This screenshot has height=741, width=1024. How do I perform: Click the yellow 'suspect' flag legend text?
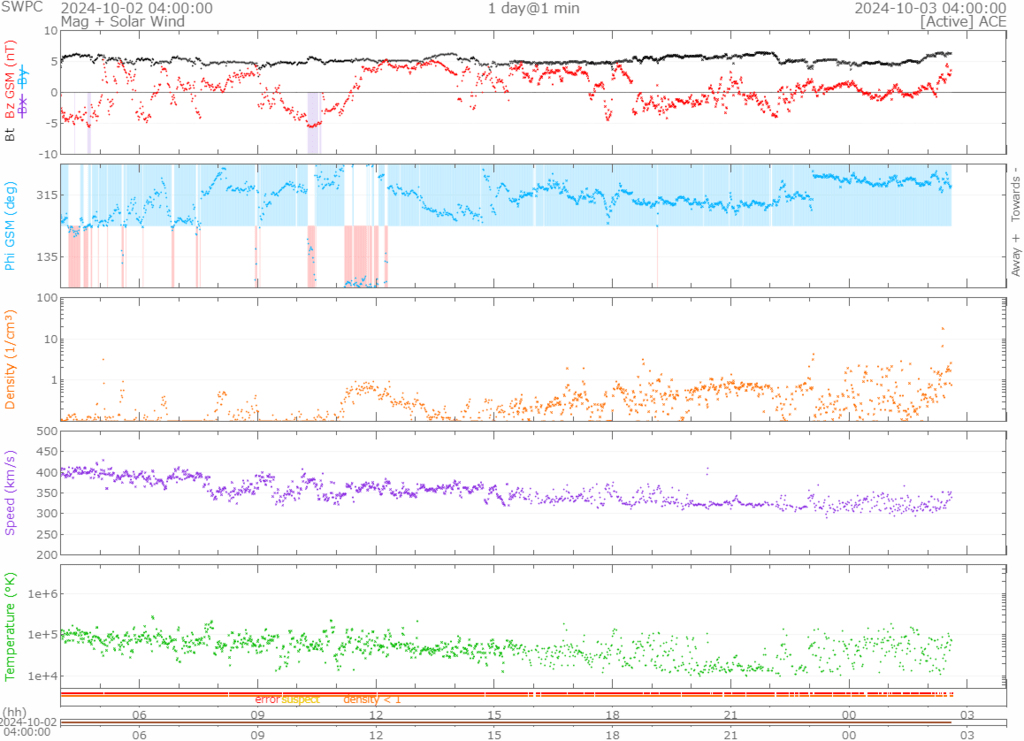(x=300, y=699)
